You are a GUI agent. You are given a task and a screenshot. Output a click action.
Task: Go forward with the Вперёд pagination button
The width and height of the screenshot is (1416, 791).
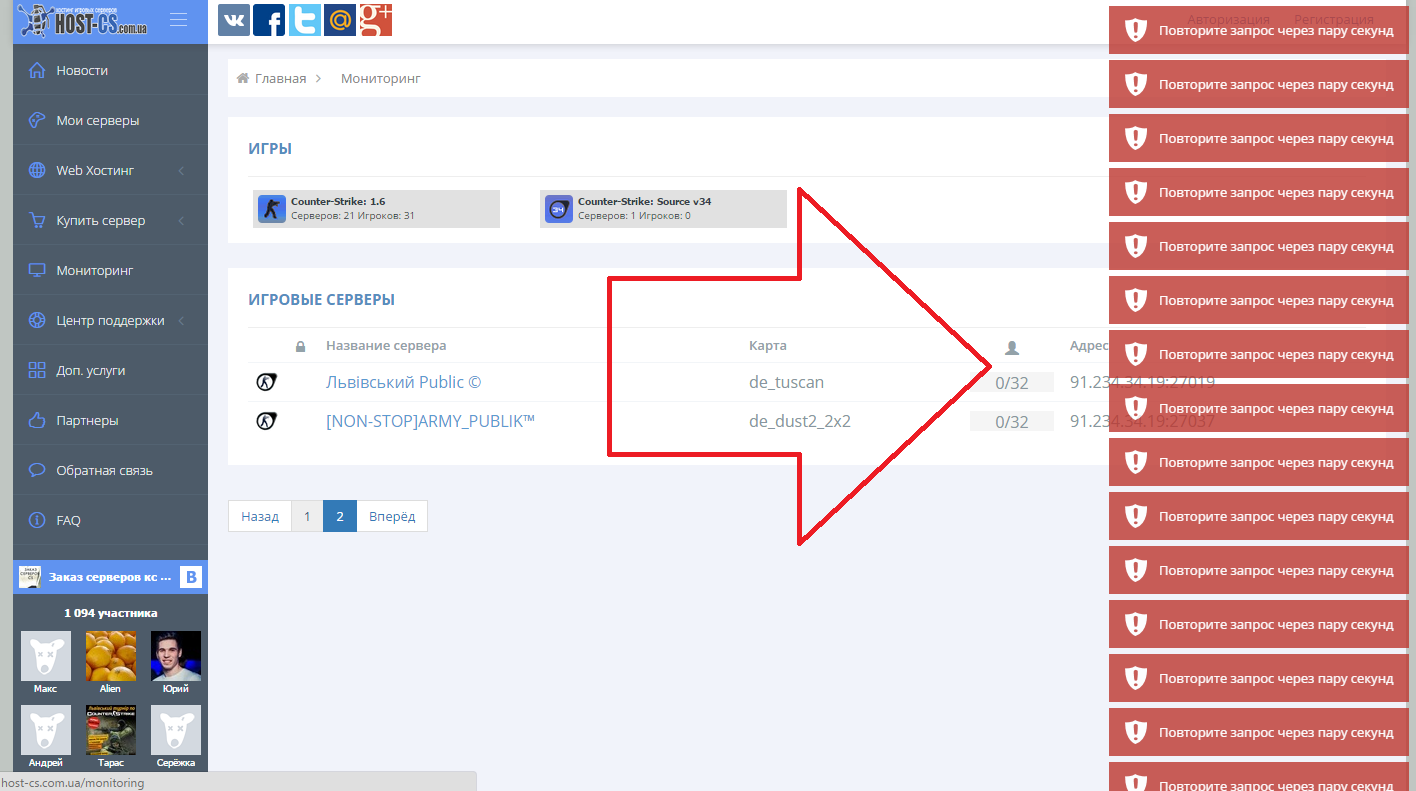[392, 516]
